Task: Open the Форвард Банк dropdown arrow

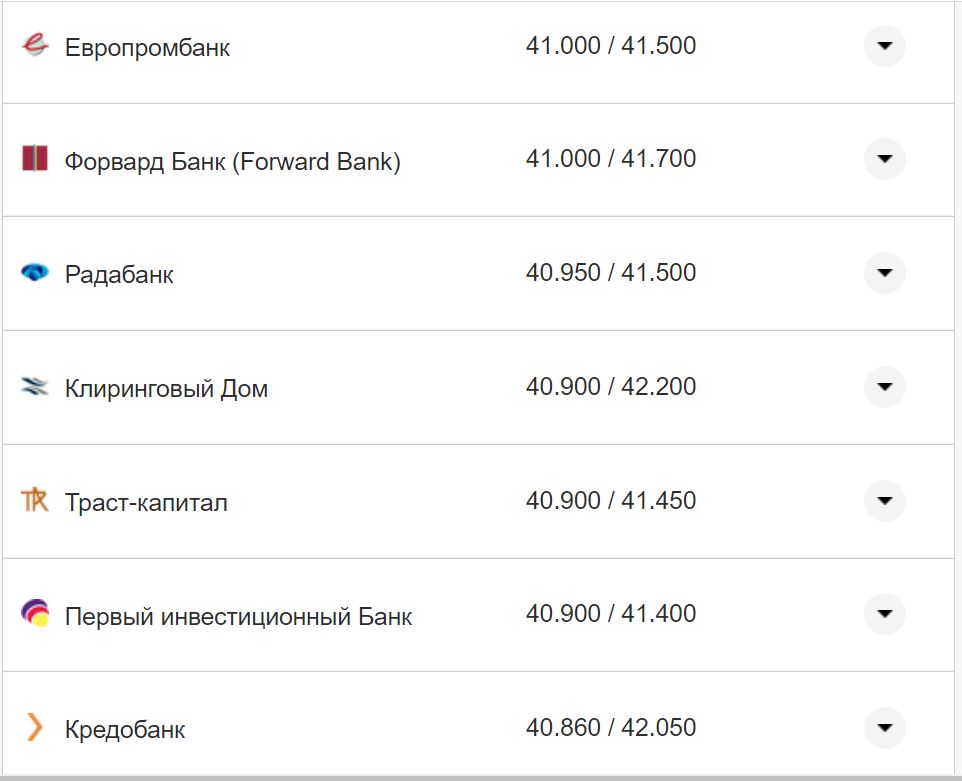Action: tap(884, 158)
